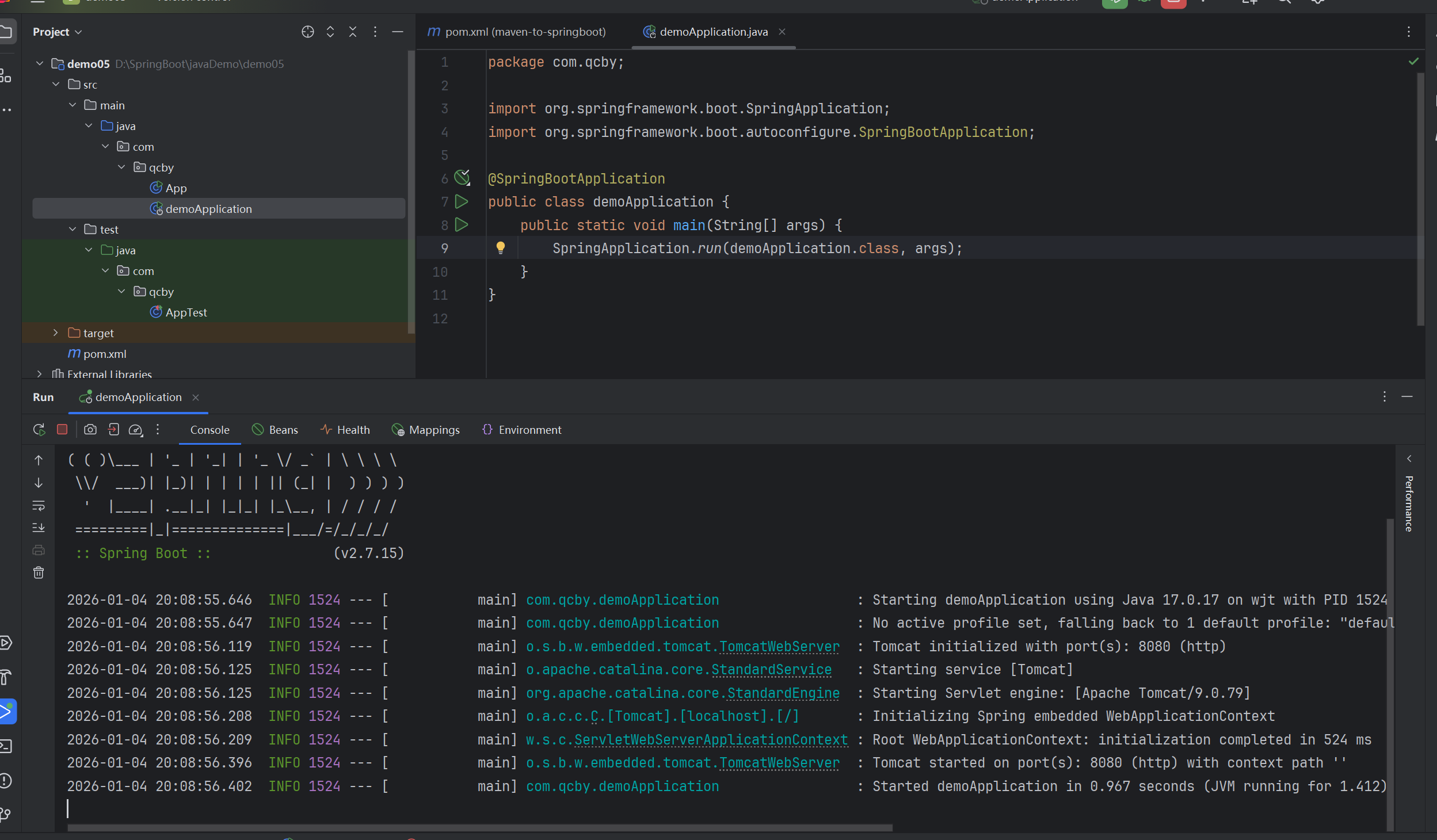Click the yellow lightbulb intention icon
Image resolution: width=1437 pixels, height=840 pixels.
[x=501, y=248]
